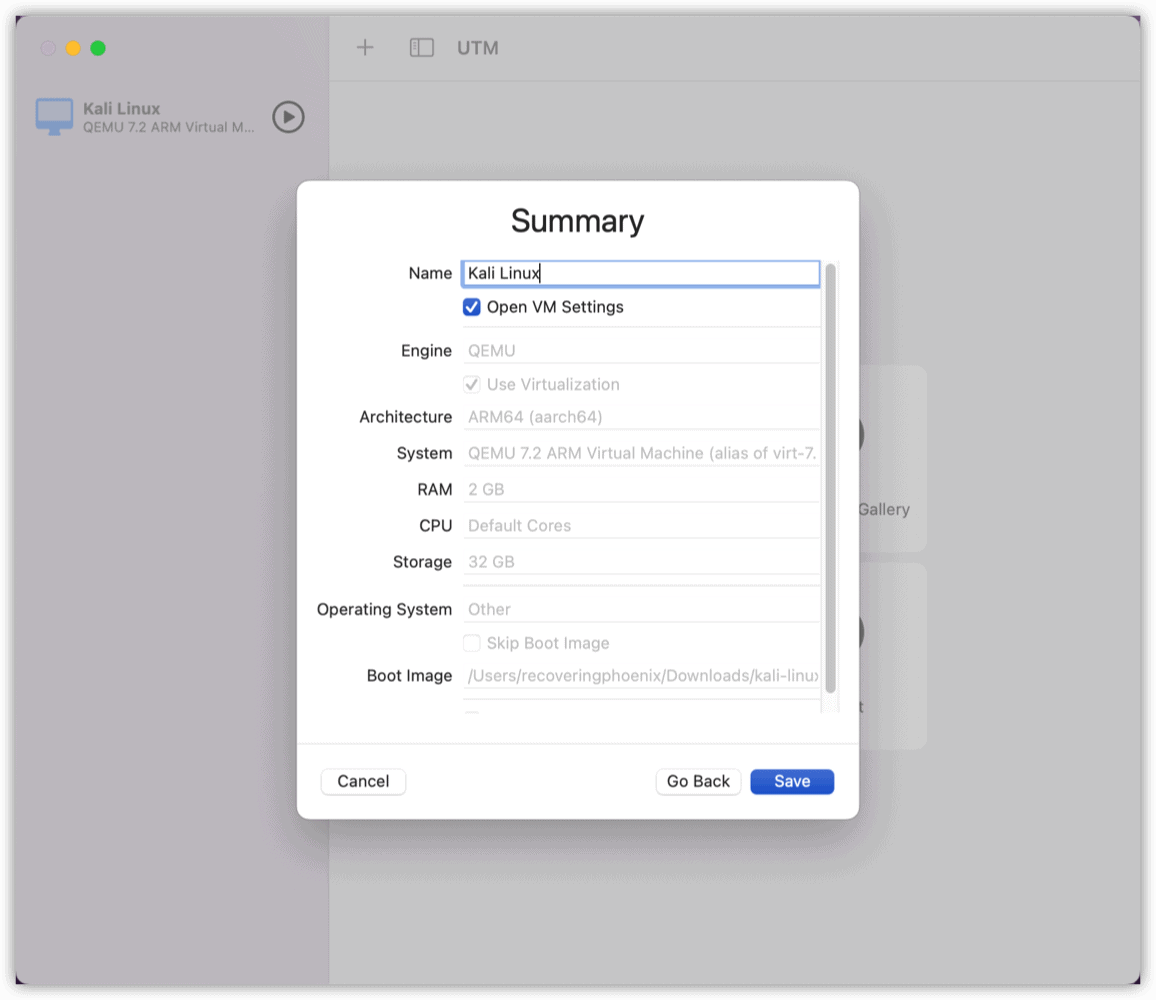This screenshot has width=1156, height=1000.
Task: Click the Kali Linux monitor icon
Action: pyautogui.click(x=54, y=117)
